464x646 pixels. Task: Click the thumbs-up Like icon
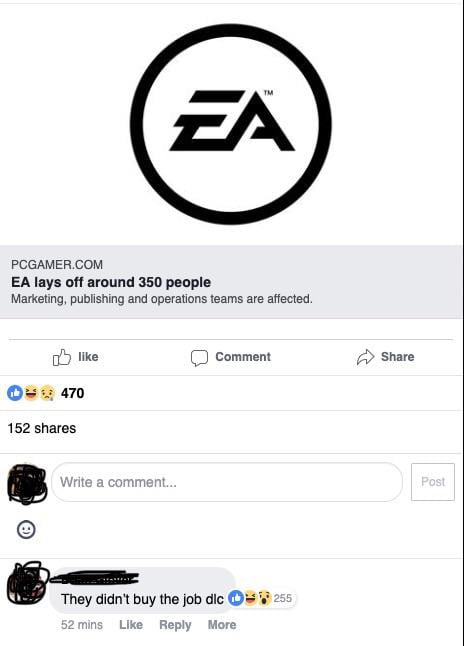62,357
